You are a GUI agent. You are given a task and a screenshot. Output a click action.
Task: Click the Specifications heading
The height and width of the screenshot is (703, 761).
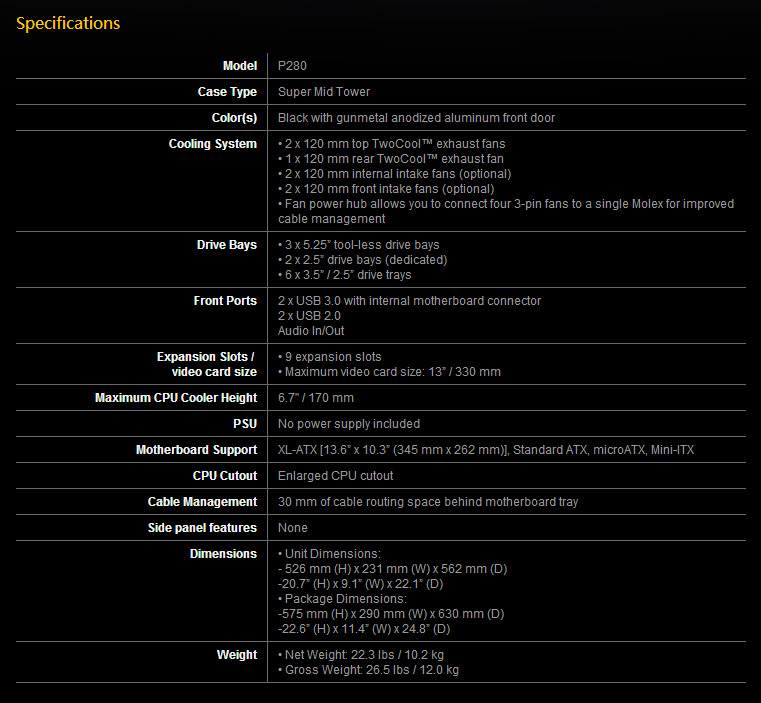point(68,23)
